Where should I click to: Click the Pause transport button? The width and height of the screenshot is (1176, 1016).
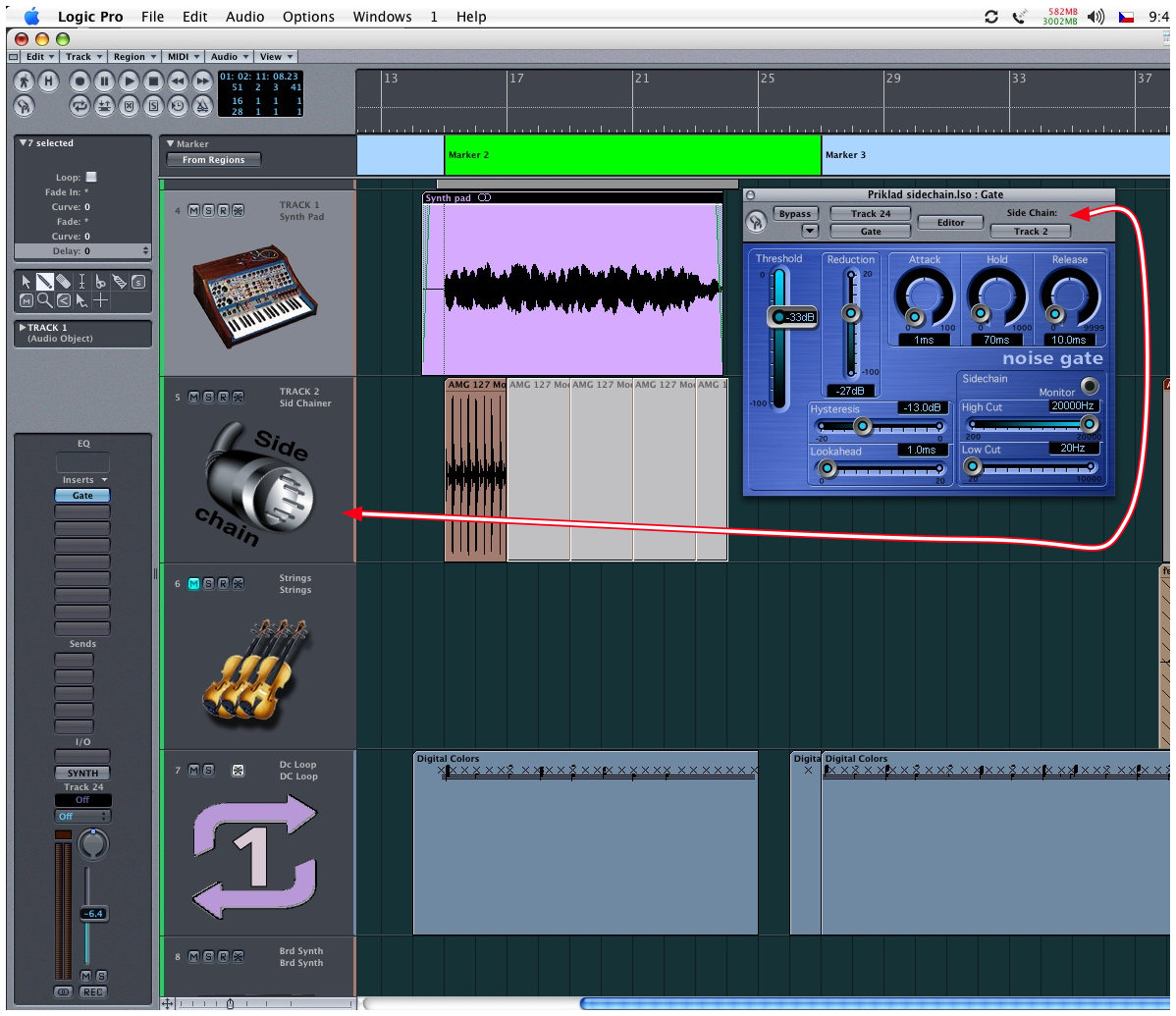click(104, 80)
